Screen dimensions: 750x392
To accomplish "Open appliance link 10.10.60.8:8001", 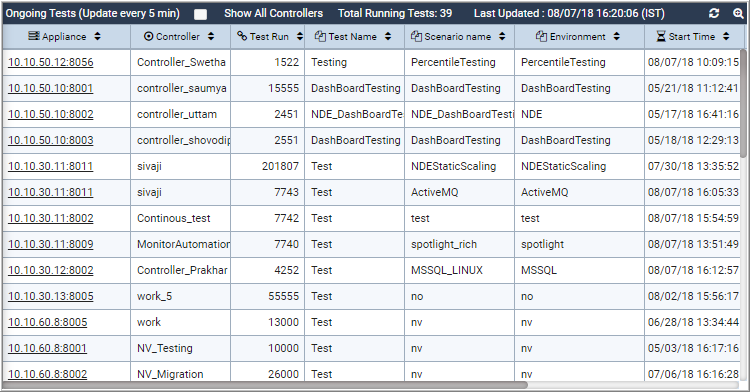I will pos(48,348).
